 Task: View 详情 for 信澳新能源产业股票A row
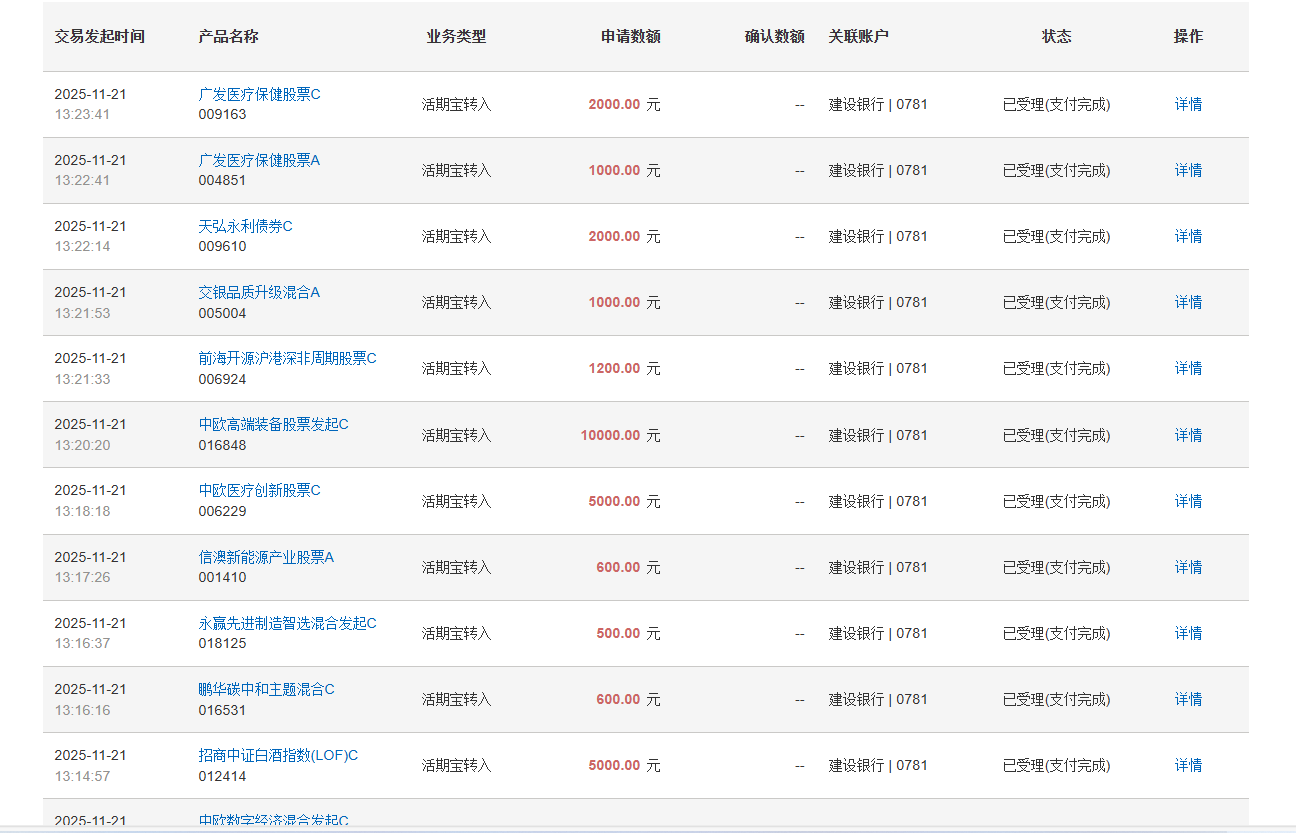point(1188,567)
